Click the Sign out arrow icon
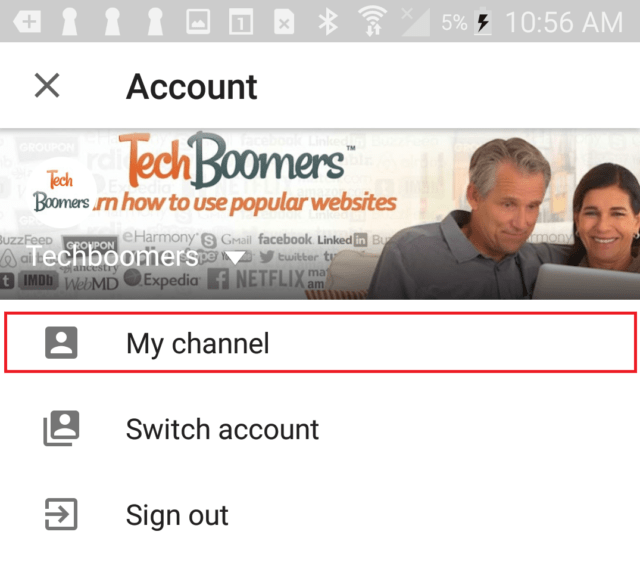 pos(61,514)
